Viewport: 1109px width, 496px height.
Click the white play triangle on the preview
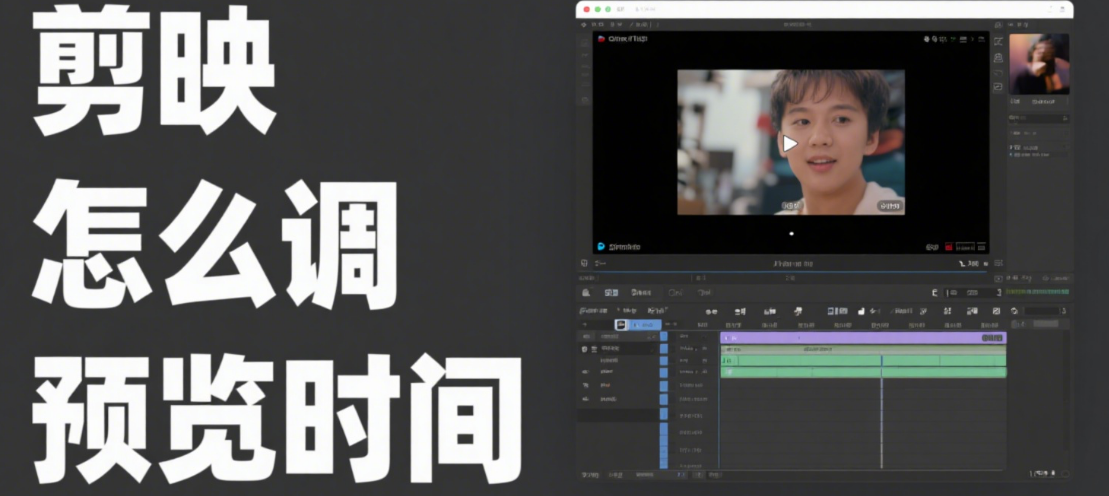click(789, 144)
